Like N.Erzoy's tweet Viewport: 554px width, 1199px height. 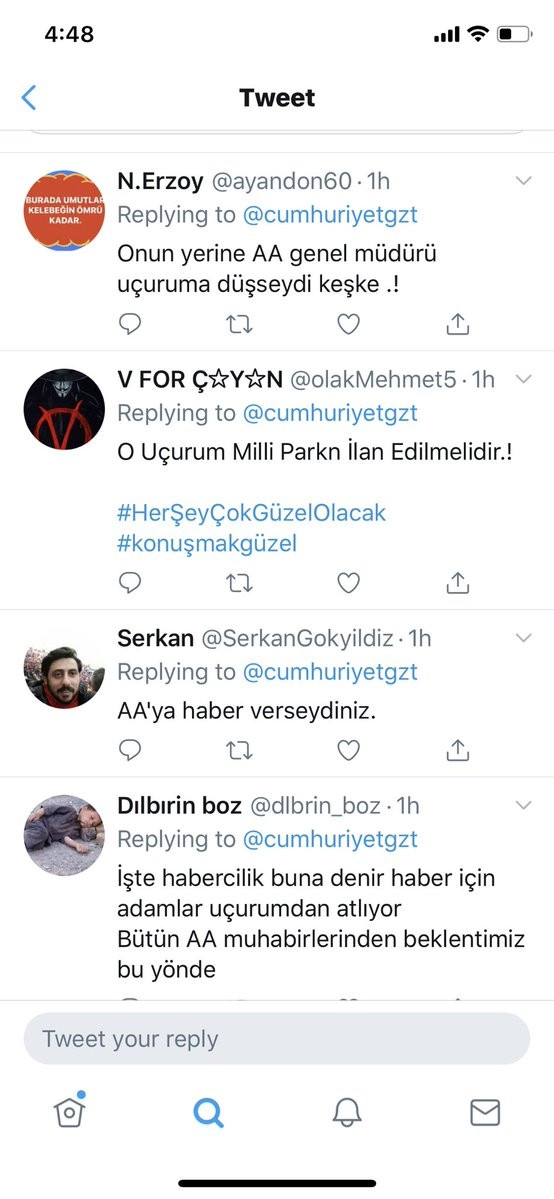click(349, 325)
